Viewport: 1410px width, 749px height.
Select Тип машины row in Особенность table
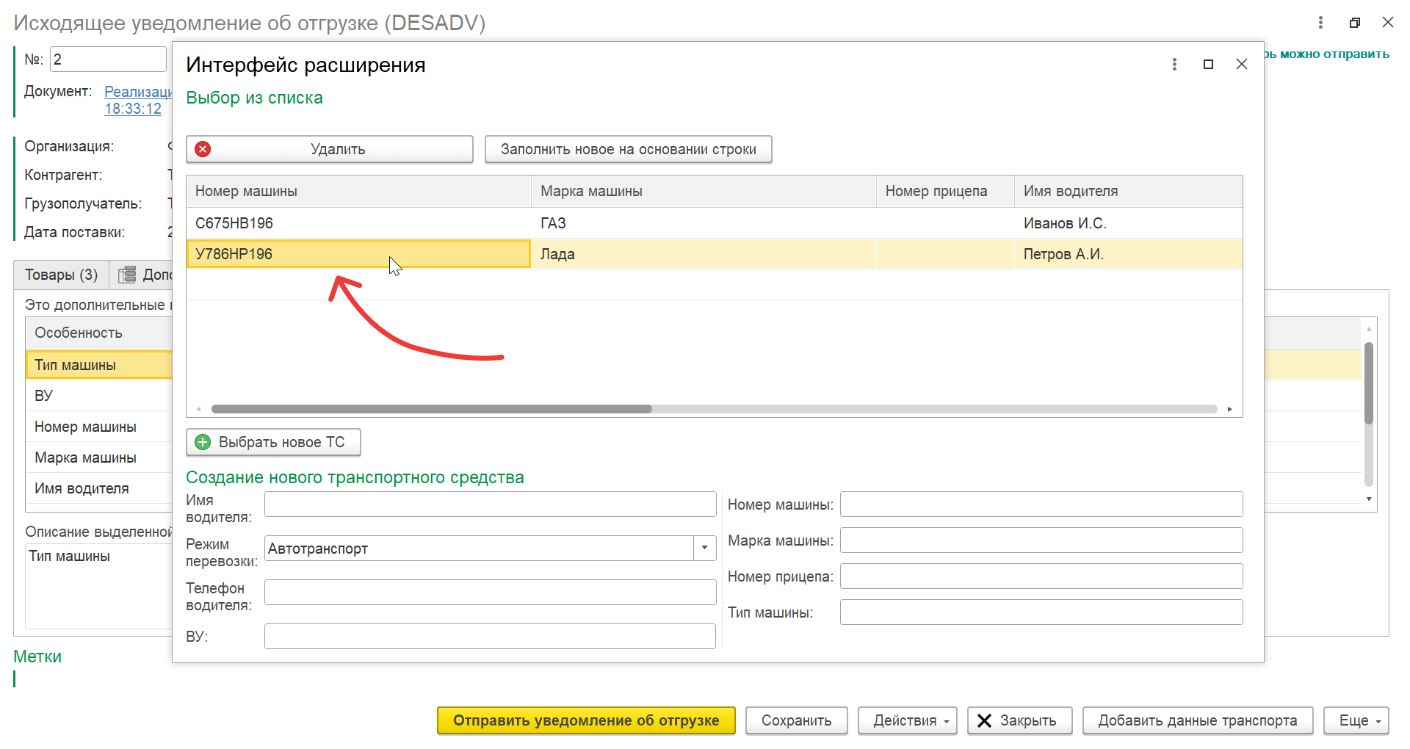click(99, 365)
